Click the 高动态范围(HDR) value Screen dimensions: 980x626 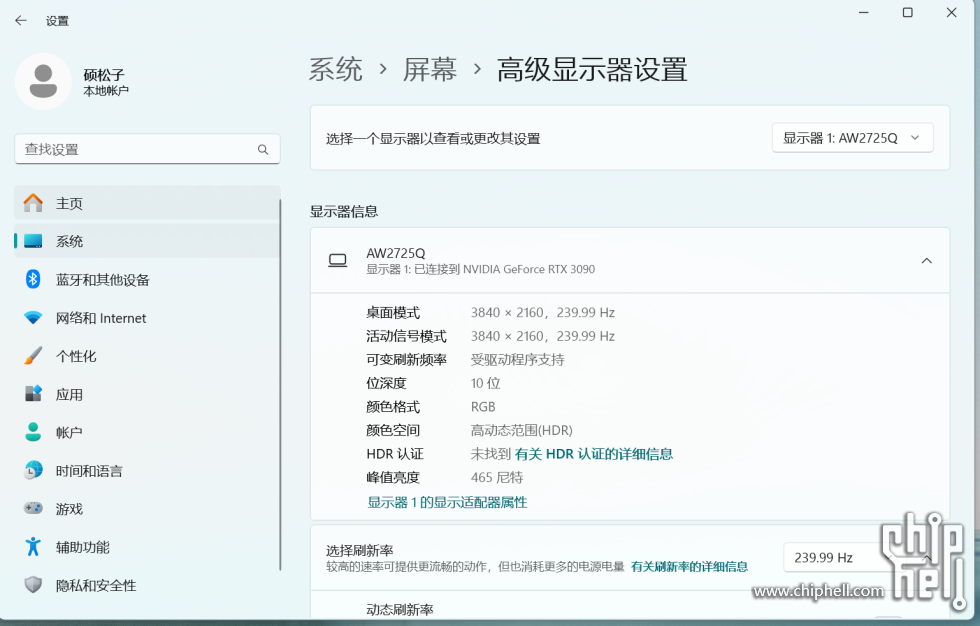521,430
